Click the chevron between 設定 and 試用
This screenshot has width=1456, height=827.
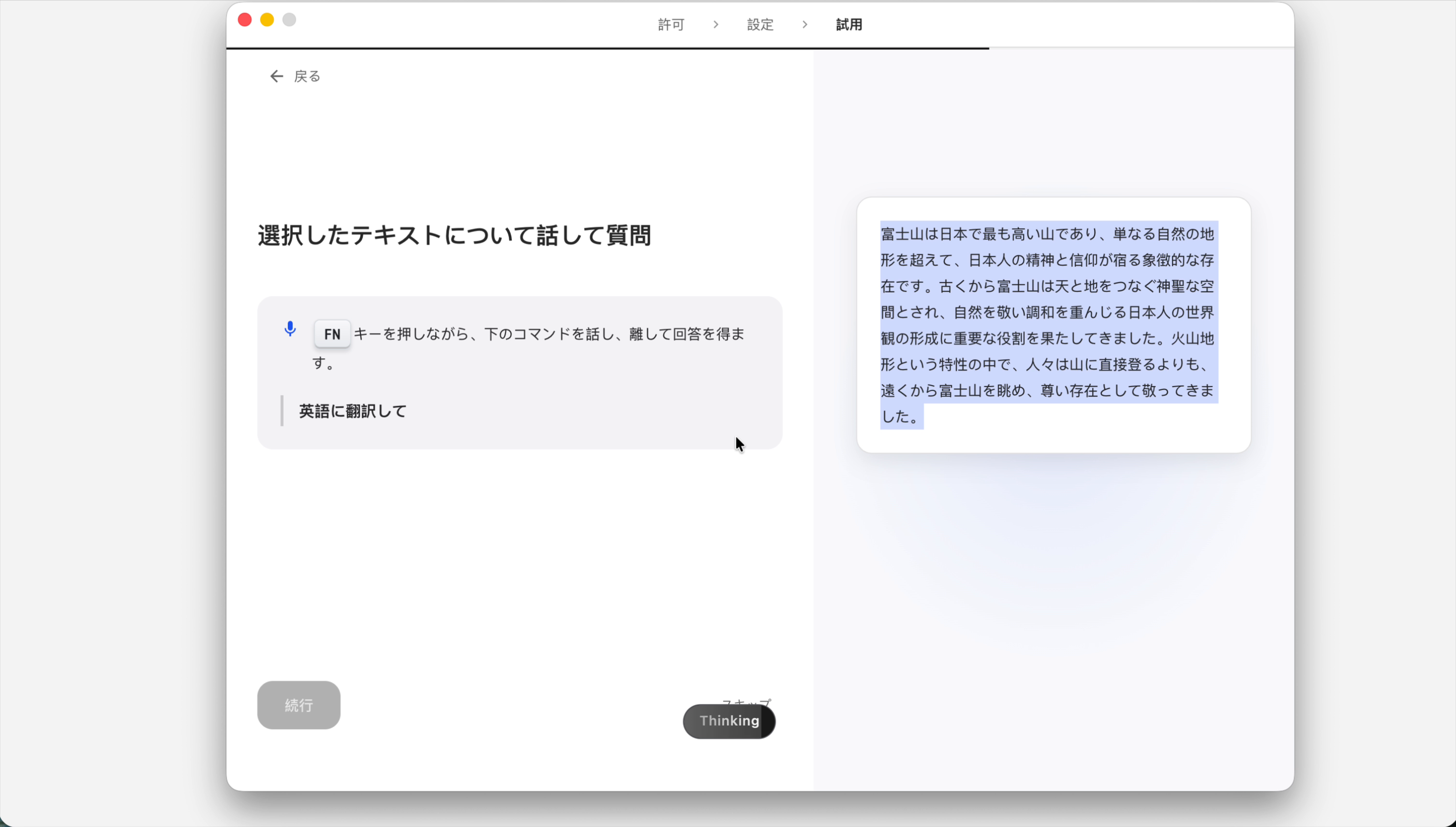click(804, 25)
